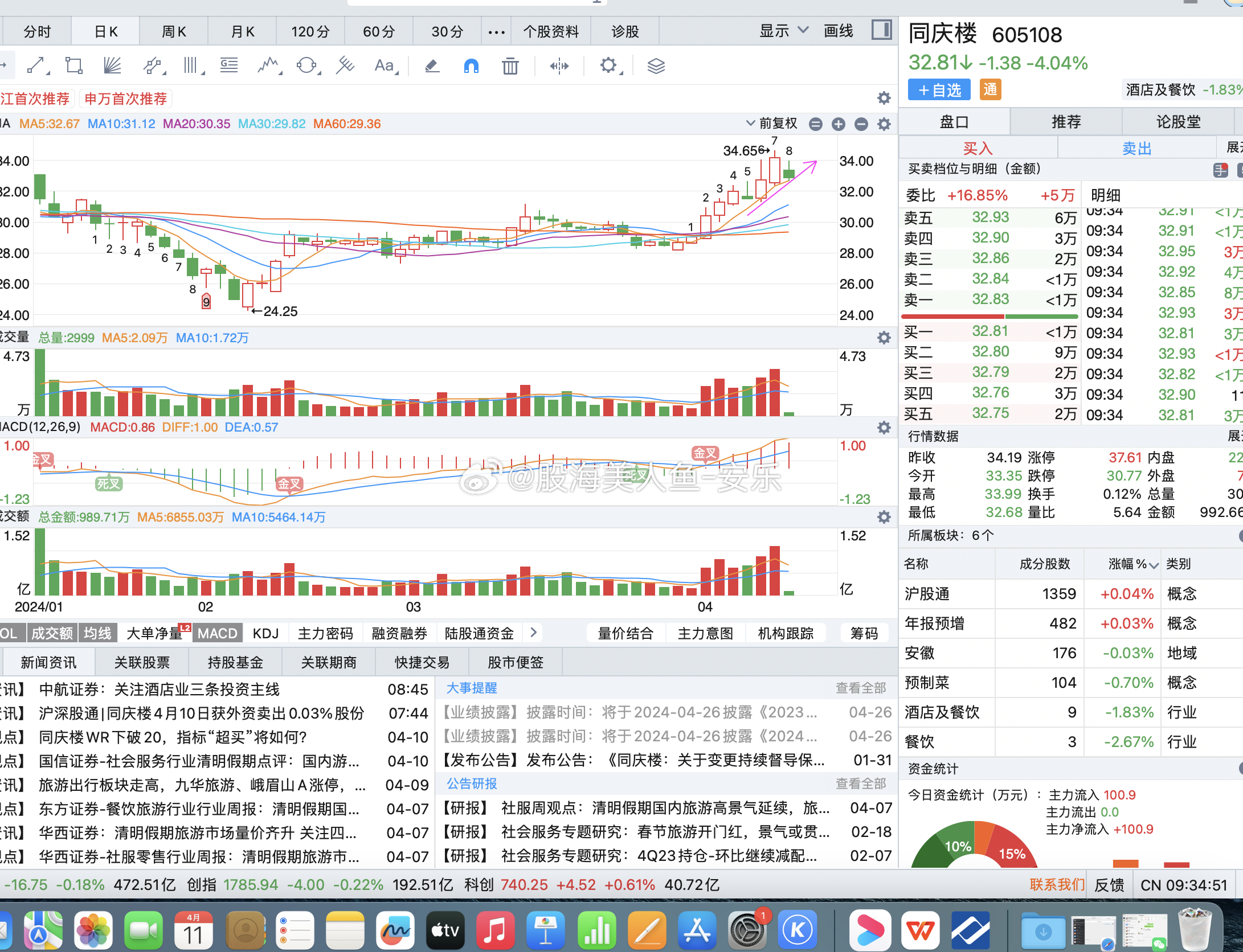Click the order book layout icon
The height and width of the screenshot is (952, 1243).
pyautogui.click(x=1220, y=170)
